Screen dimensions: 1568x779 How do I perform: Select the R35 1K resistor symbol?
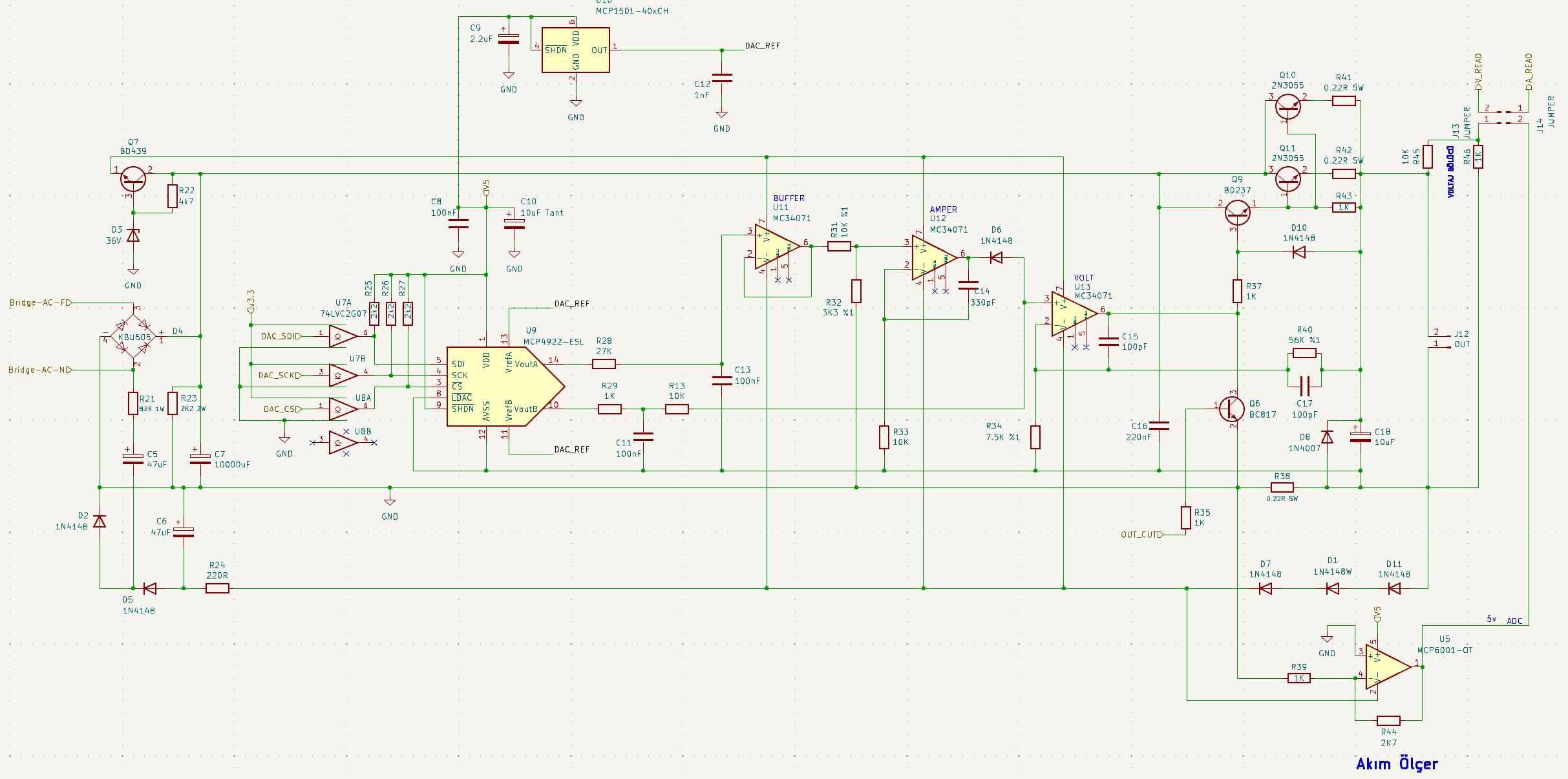(1186, 518)
